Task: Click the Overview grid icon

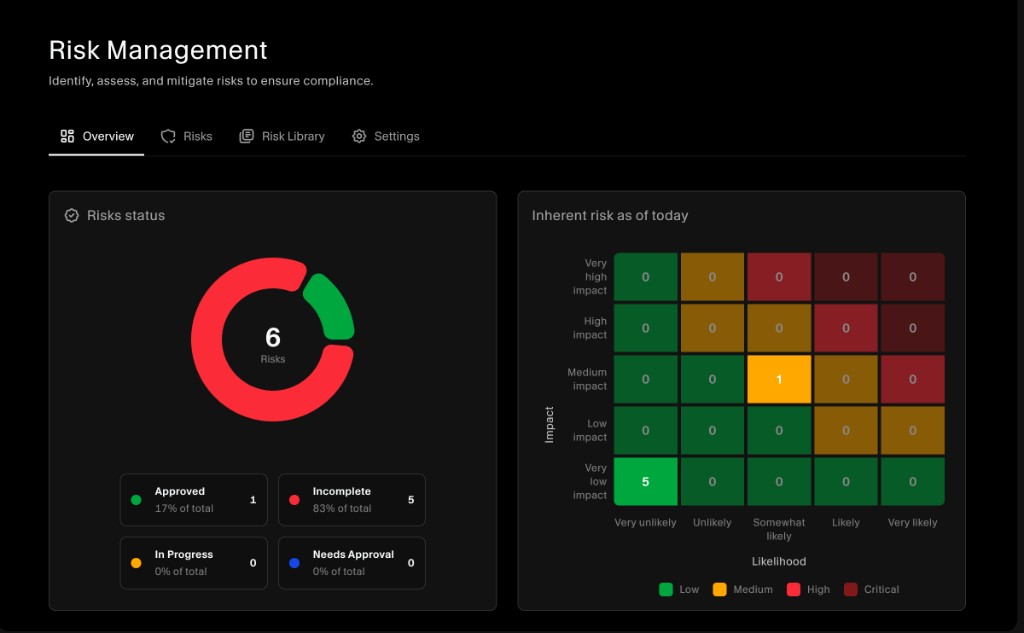Action: [67, 136]
